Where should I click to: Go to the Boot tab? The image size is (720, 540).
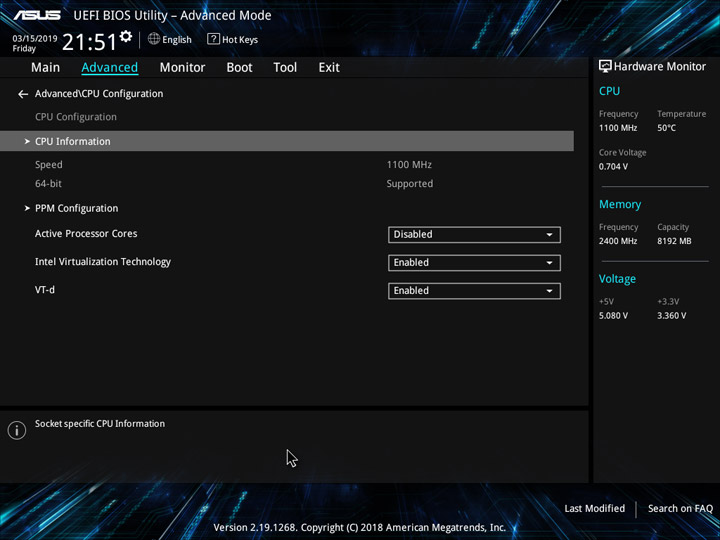point(239,68)
